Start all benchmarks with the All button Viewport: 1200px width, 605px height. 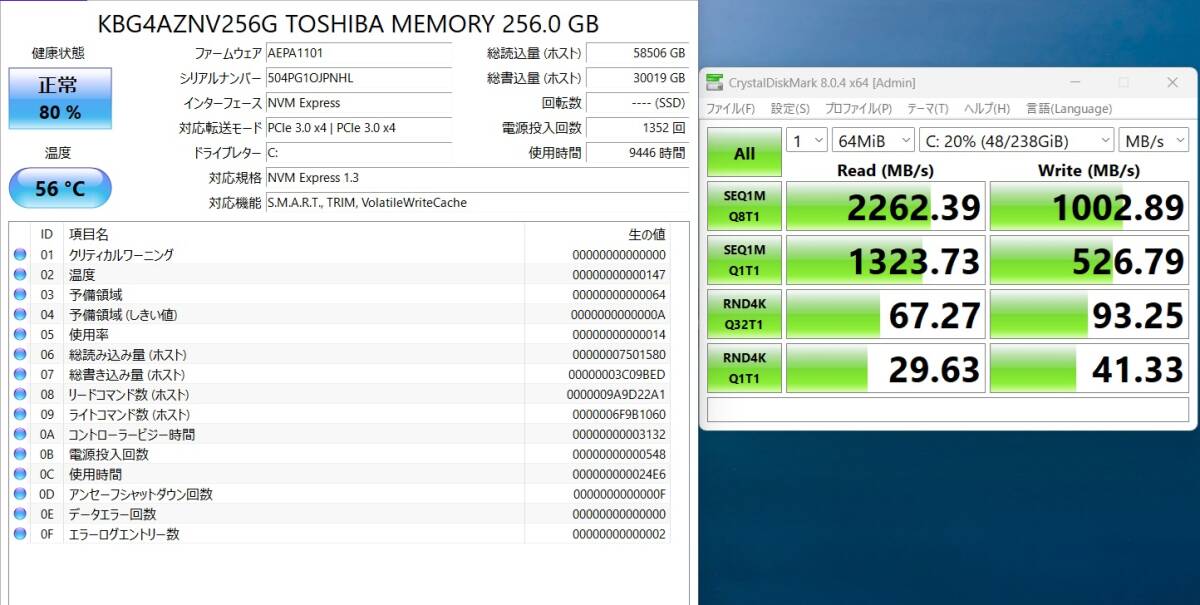[x=744, y=153]
